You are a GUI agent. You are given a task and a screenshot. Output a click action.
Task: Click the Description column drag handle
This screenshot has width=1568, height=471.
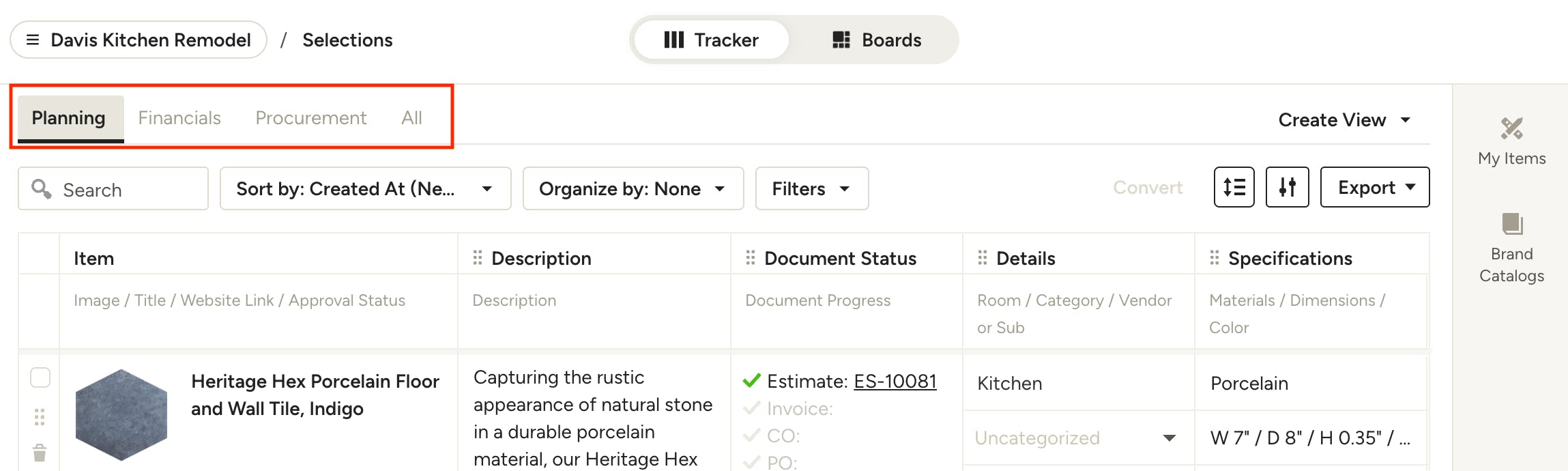[478, 258]
